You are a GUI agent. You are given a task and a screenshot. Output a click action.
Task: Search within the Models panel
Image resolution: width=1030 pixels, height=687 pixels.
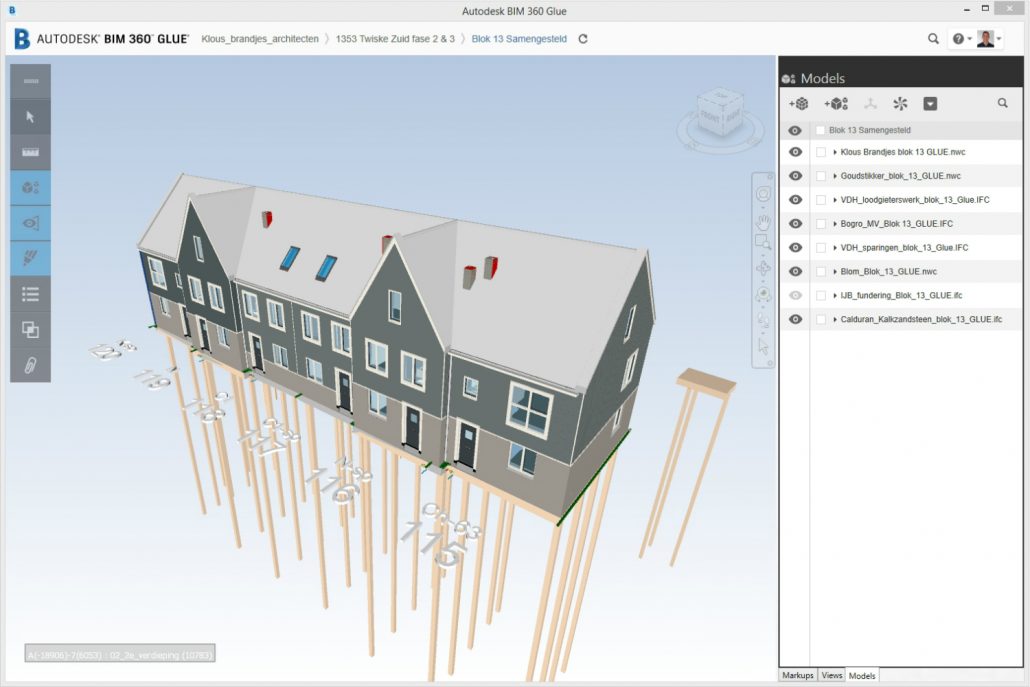click(1002, 103)
